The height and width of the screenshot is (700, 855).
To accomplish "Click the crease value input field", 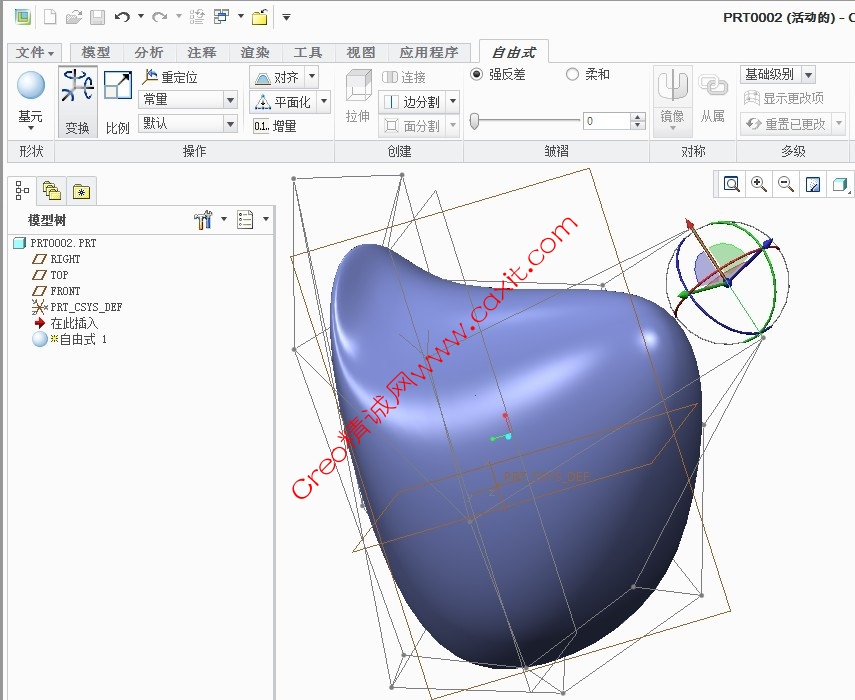I will point(607,121).
